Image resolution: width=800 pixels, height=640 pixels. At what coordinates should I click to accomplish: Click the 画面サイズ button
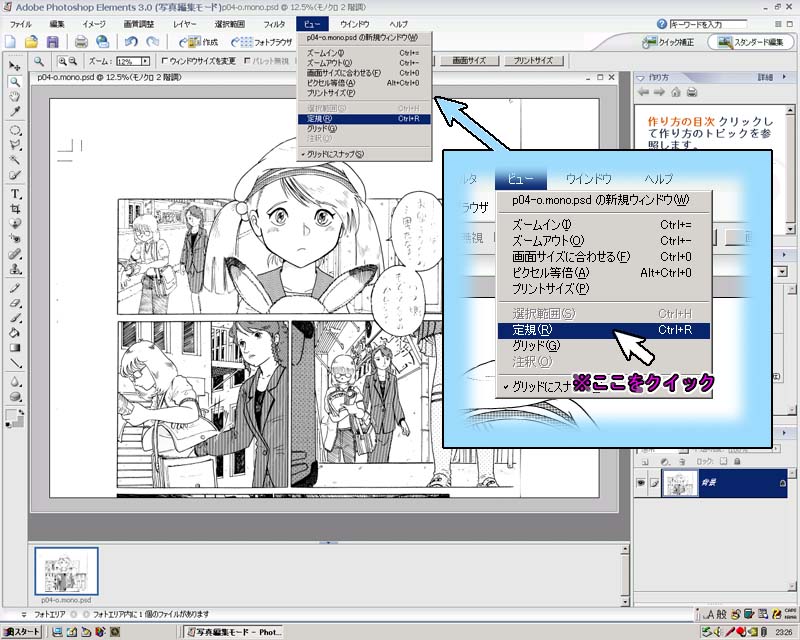coord(469,61)
